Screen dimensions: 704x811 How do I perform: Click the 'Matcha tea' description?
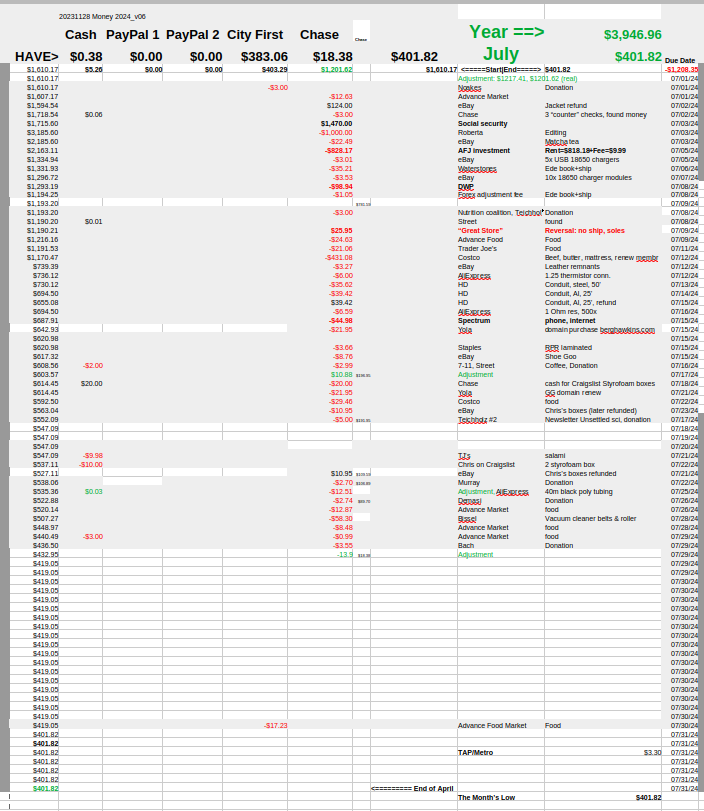(562, 142)
